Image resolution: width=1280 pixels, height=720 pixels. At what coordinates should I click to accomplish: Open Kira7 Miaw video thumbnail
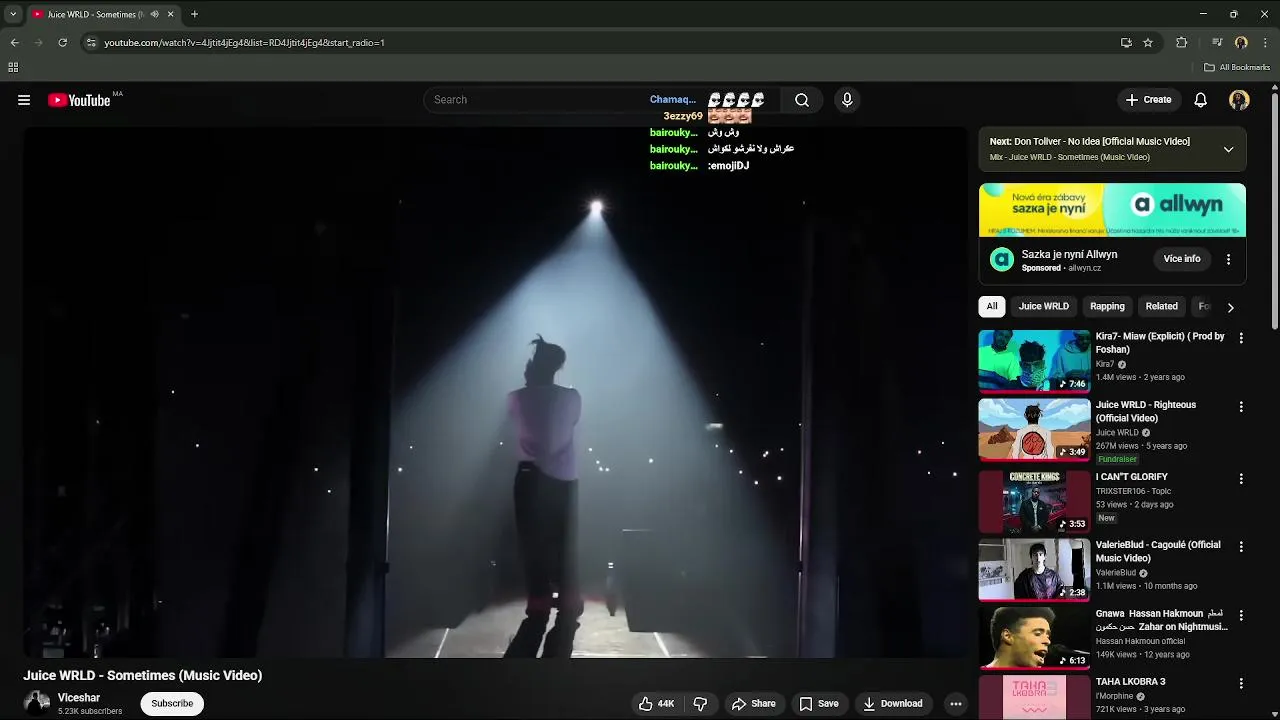[x=1034, y=361]
